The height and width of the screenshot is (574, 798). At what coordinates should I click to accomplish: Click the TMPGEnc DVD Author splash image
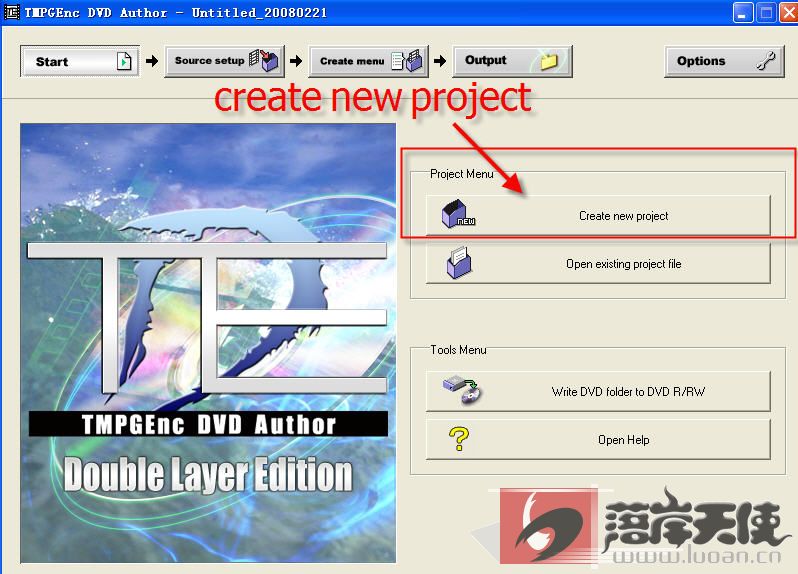(208, 343)
